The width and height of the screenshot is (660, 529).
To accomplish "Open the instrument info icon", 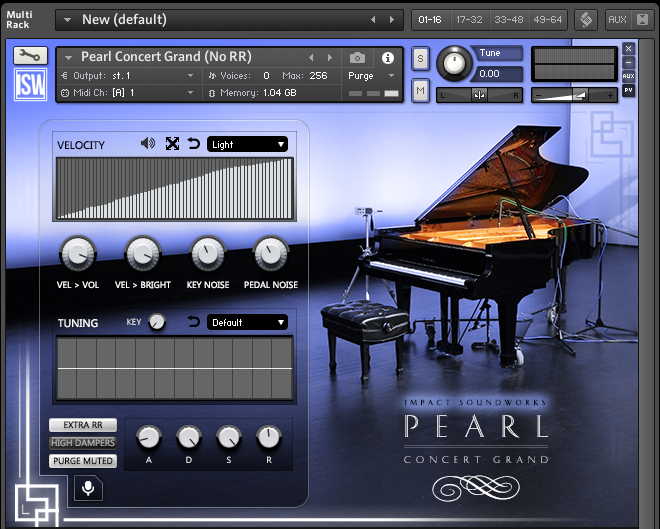I will pos(388,58).
